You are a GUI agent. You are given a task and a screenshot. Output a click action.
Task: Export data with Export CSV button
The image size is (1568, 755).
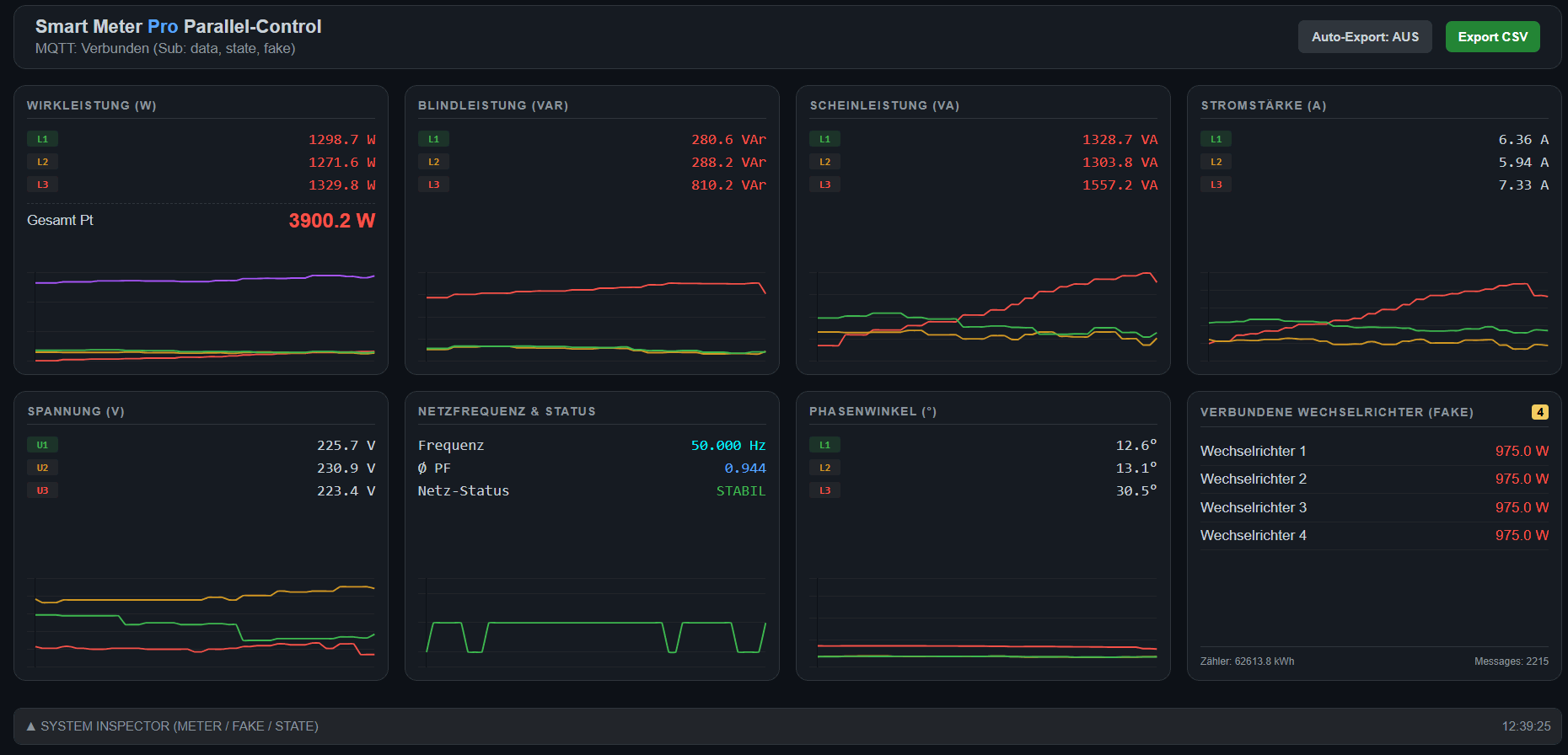click(x=1492, y=37)
